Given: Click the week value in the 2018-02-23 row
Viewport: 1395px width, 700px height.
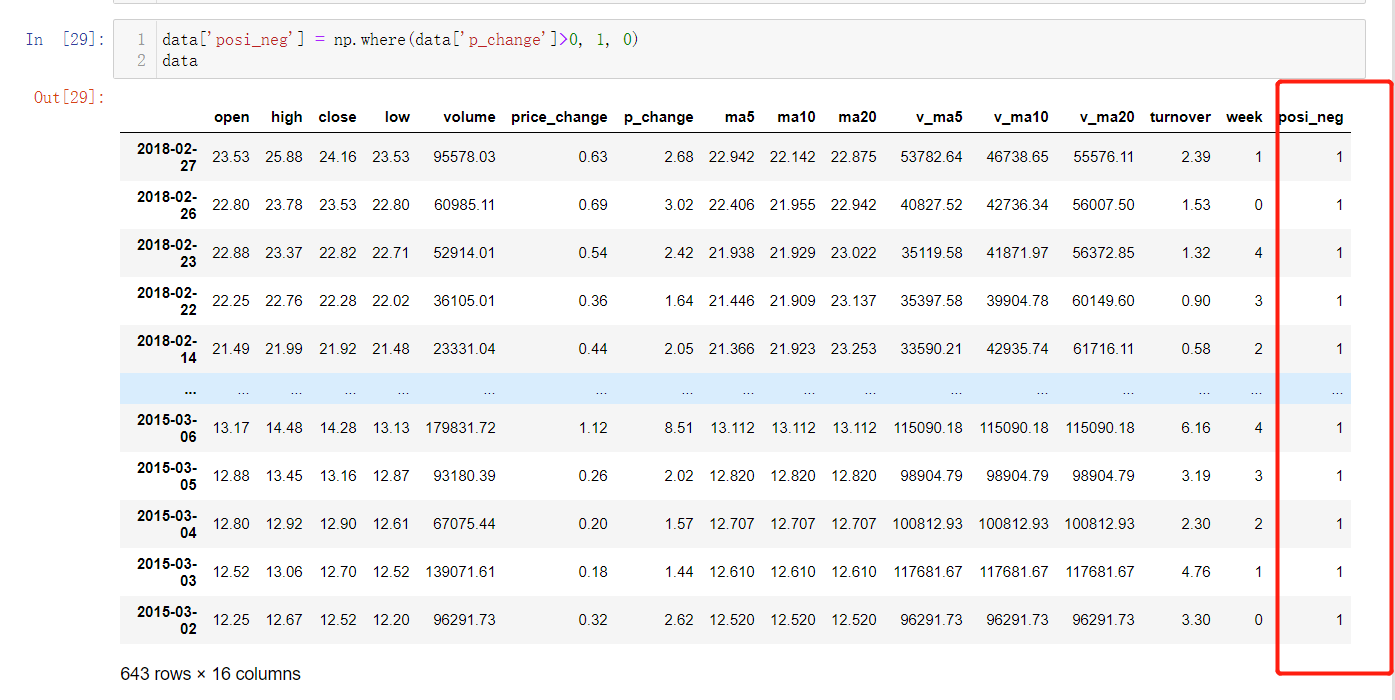Looking at the screenshot, I should pos(1258,253).
